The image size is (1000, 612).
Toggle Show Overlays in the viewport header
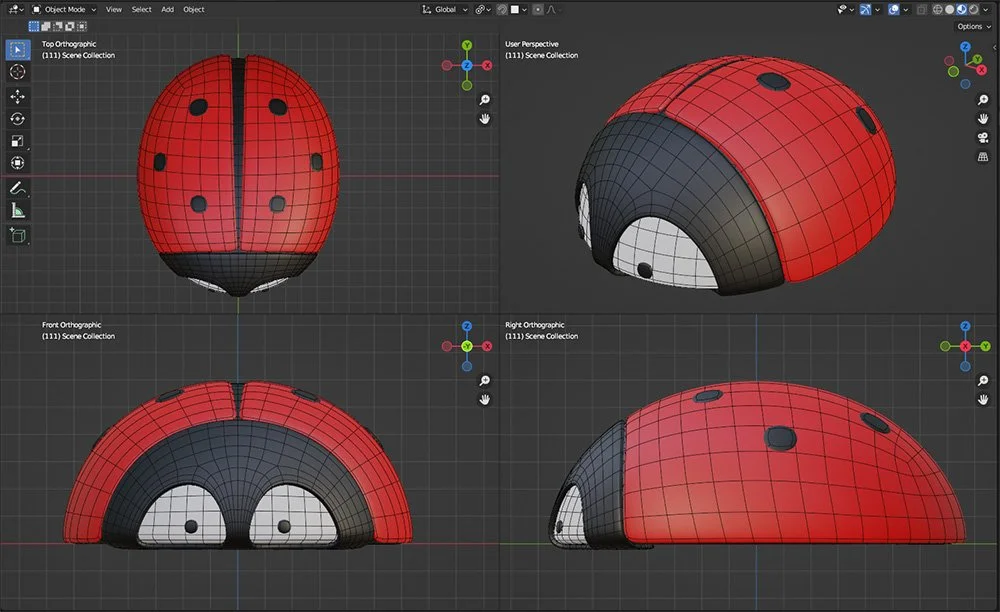[893, 9]
